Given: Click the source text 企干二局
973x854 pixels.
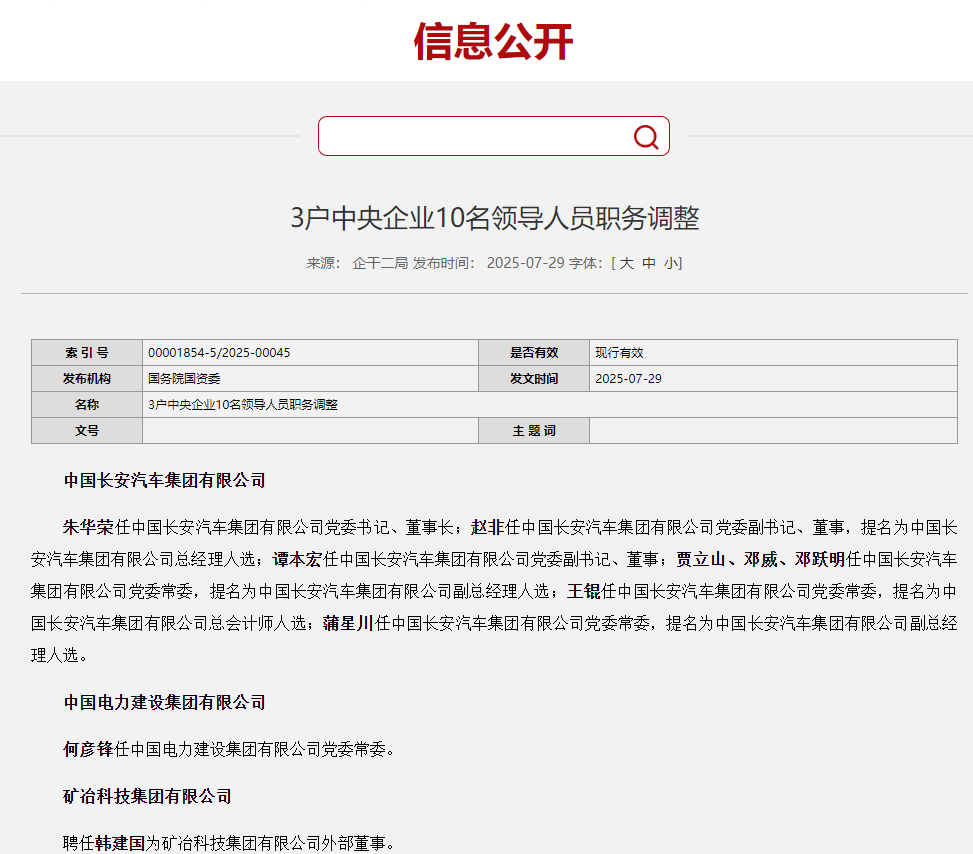Looking at the screenshot, I should 380,263.
